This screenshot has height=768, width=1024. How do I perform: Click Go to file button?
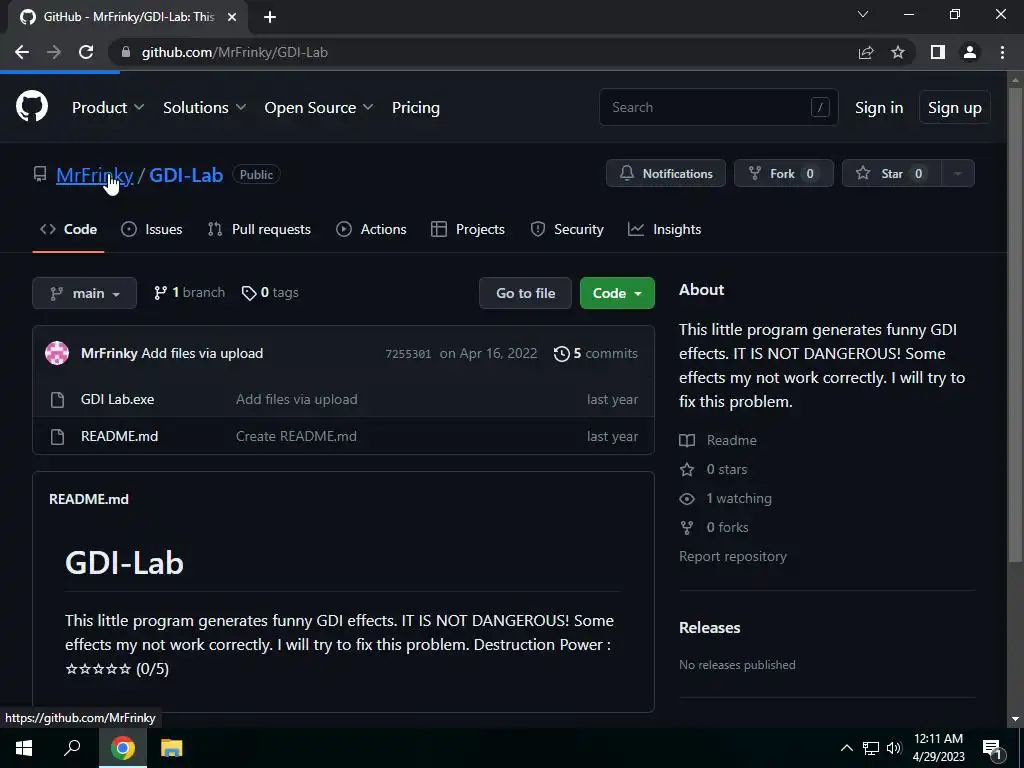tap(525, 293)
